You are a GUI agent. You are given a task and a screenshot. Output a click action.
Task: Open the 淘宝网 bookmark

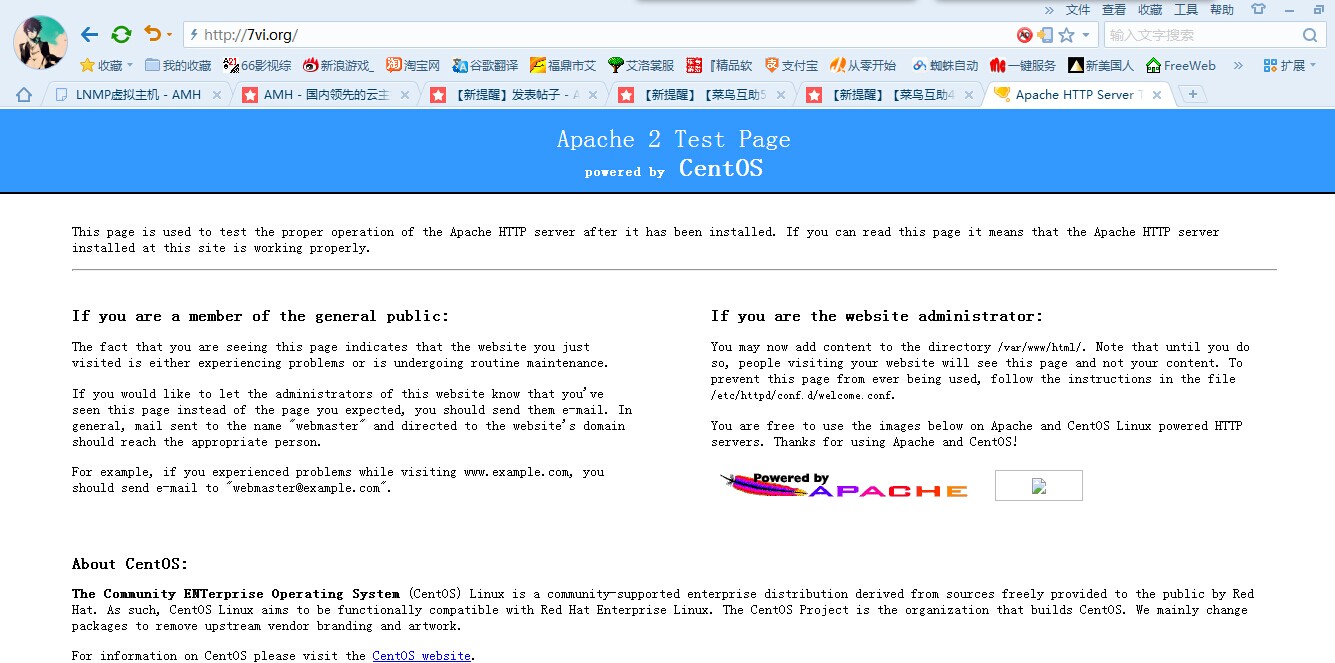(413, 66)
